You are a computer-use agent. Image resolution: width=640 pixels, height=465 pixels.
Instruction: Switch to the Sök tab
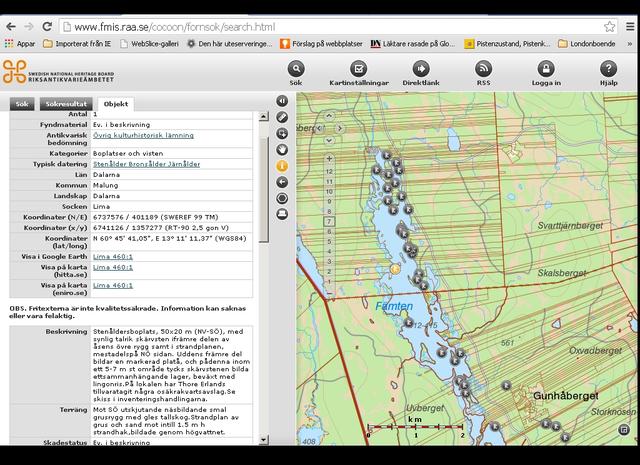(20, 104)
